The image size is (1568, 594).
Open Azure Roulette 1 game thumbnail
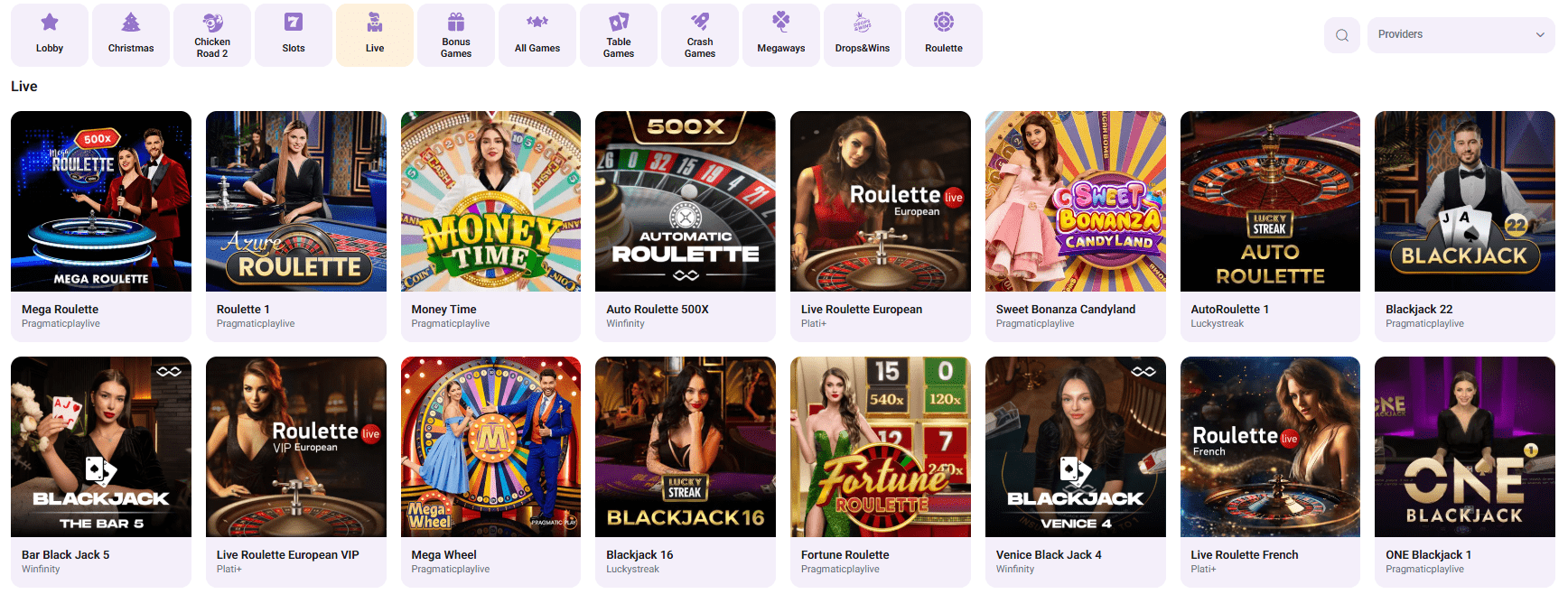pyautogui.click(x=296, y=201)
